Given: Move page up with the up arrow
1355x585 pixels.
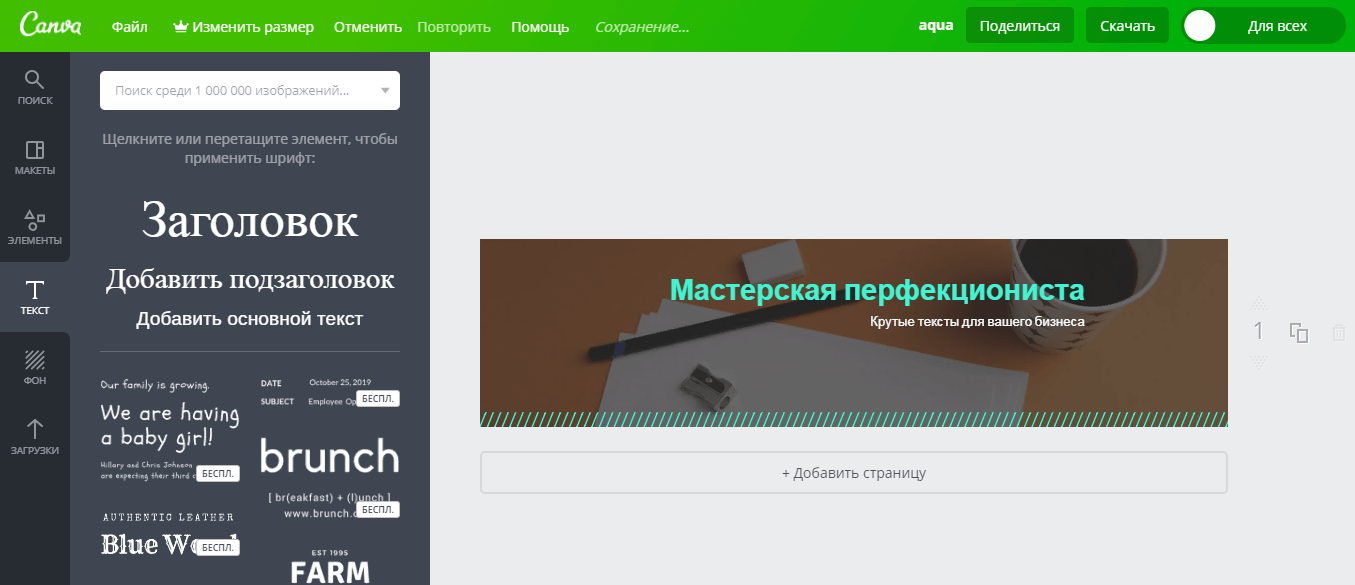Looking at the screenshot, I should [1259, 304].
